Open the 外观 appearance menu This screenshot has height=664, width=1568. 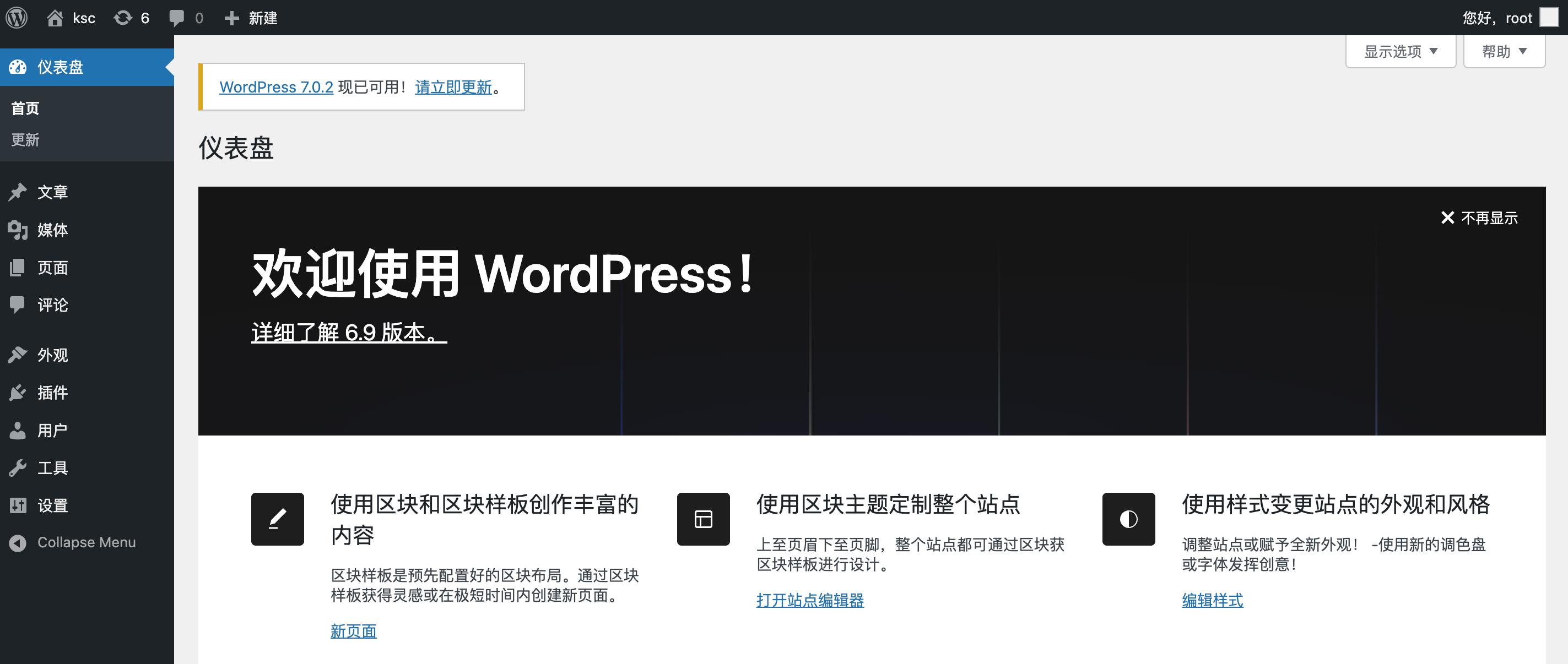[x=87, y=355]
